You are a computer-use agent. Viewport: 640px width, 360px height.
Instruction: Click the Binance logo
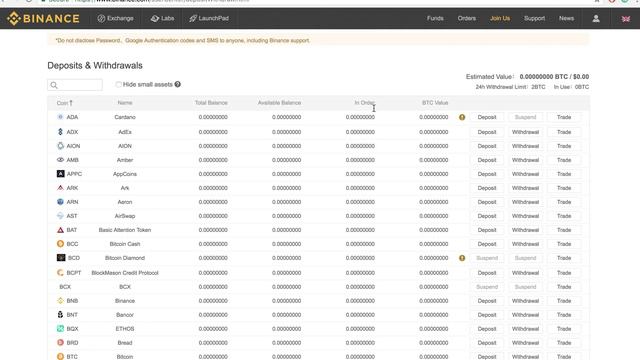point(43,18)
